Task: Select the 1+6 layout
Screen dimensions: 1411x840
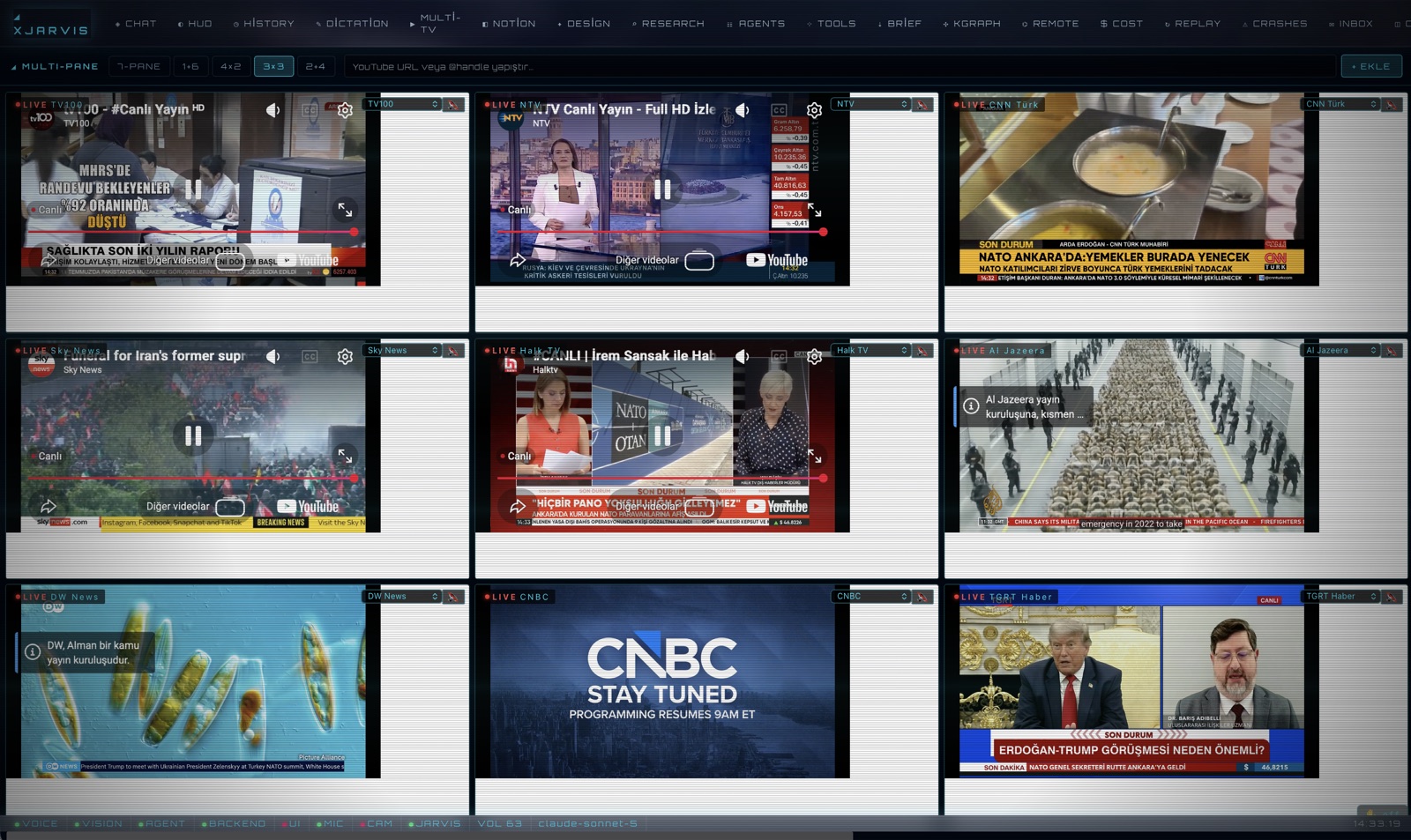Action: pyautogui.click(x=190, y=66)
